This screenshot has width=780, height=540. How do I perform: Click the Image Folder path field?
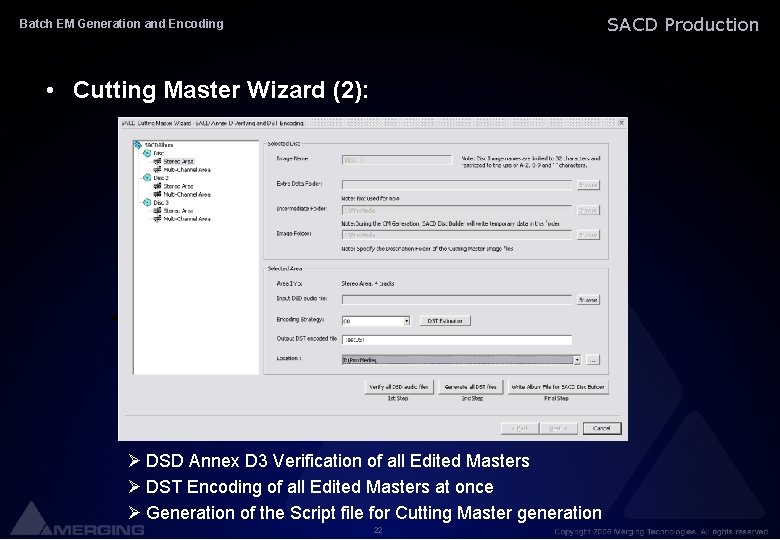[x=457, y=235]
